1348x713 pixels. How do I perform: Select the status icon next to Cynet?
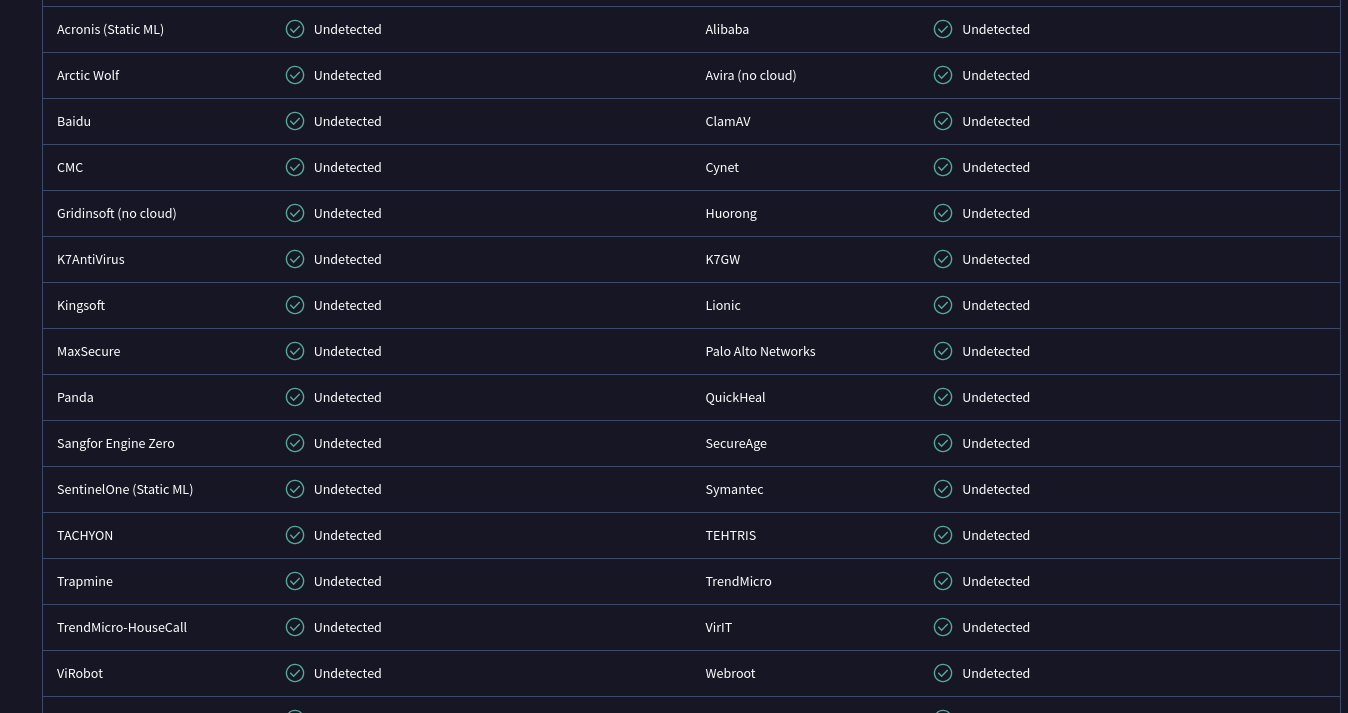pyautogui.click(x=943, y=167)
